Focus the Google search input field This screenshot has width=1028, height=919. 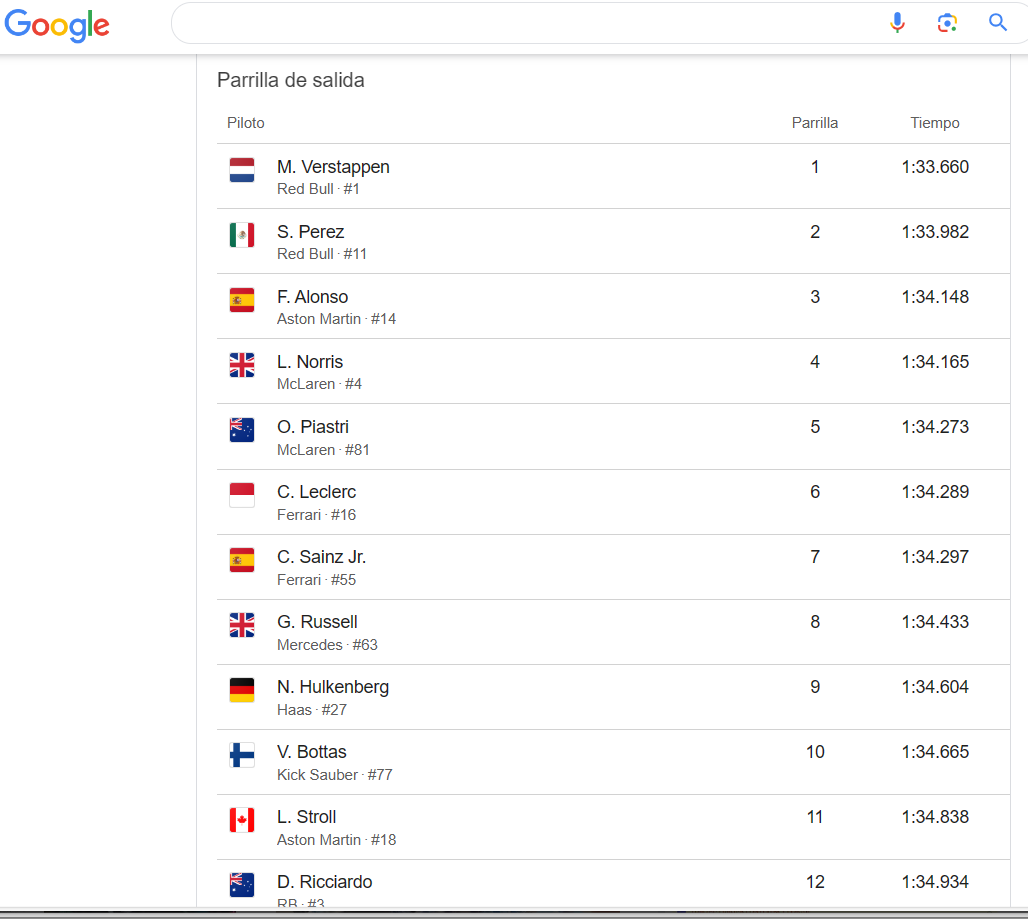click(524, 23)
